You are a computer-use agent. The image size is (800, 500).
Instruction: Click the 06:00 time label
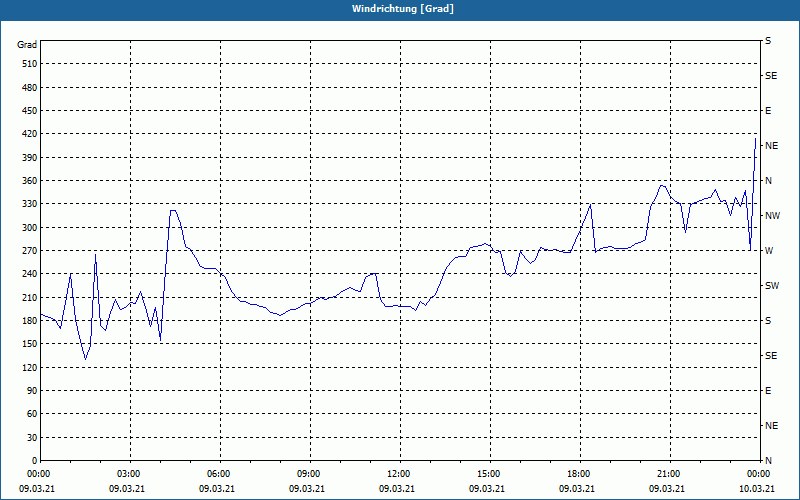pyautogui.click(x=220, y=474)
